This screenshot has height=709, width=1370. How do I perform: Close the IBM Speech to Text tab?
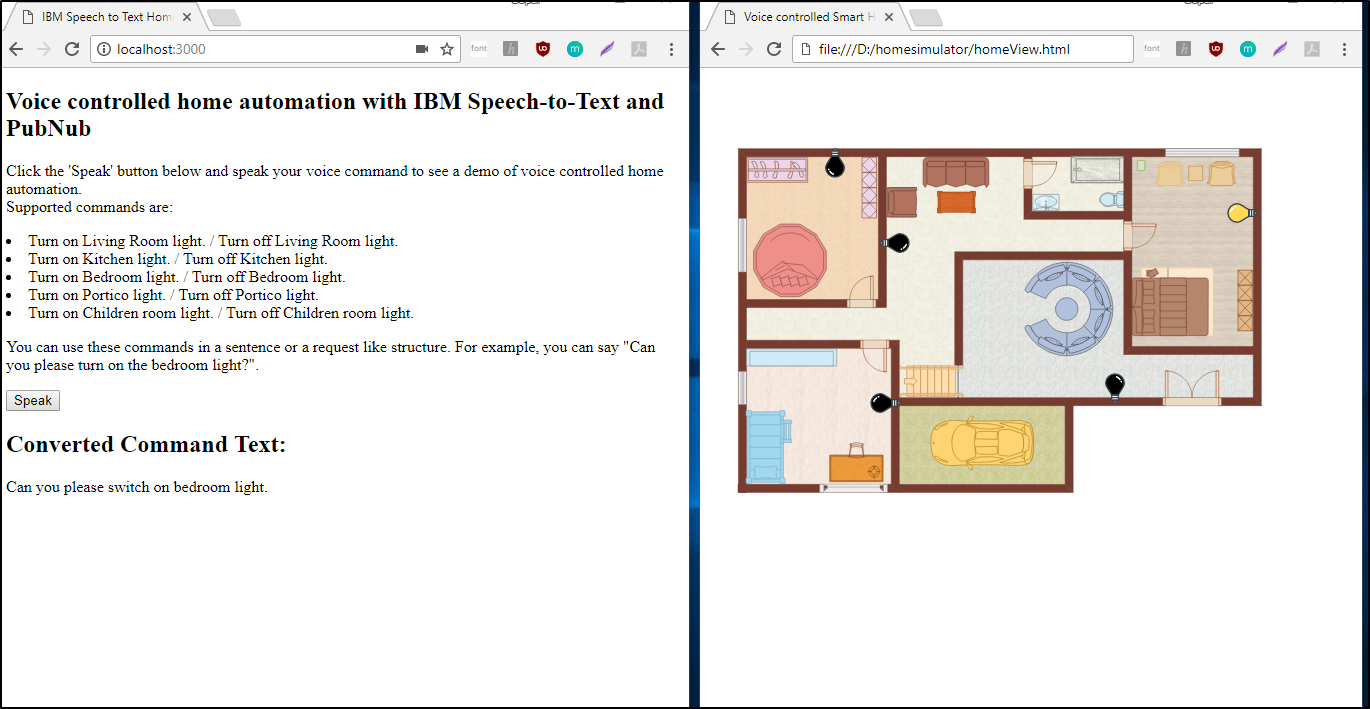187,17
